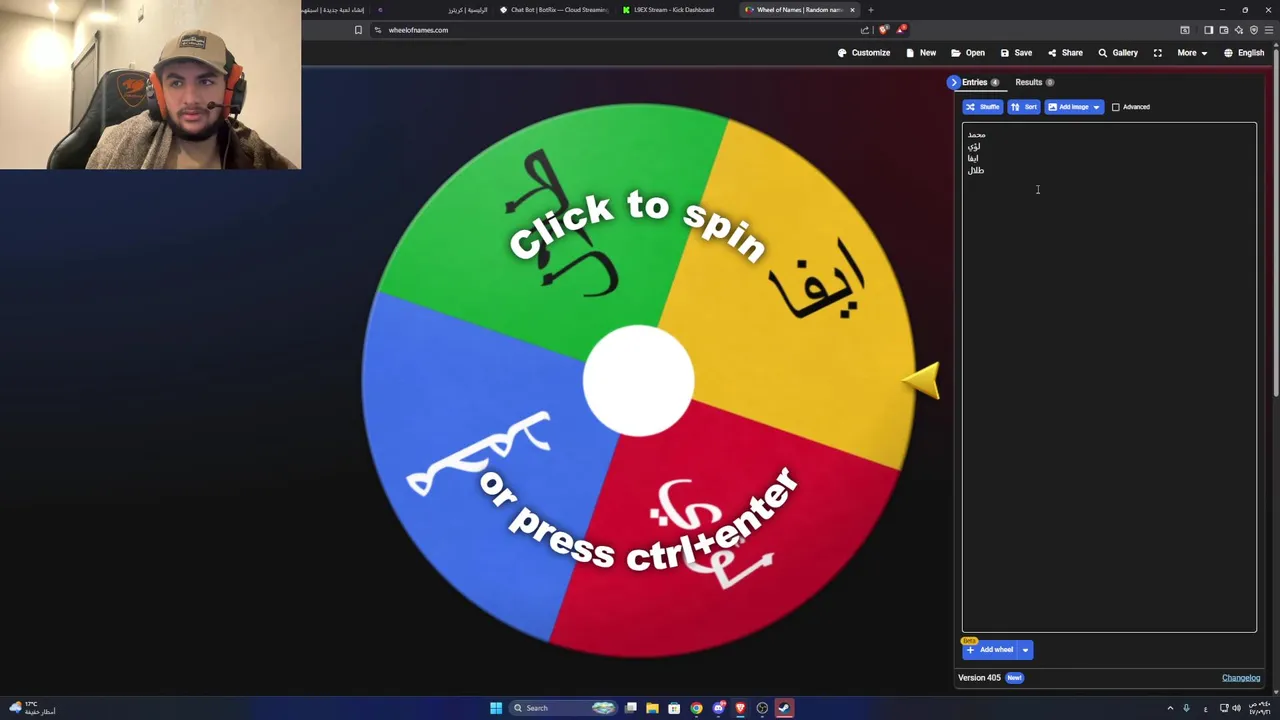Open Brave Wallet icon
Viewport: 1280px width, 720px height.
click(x=1224, y=30)
